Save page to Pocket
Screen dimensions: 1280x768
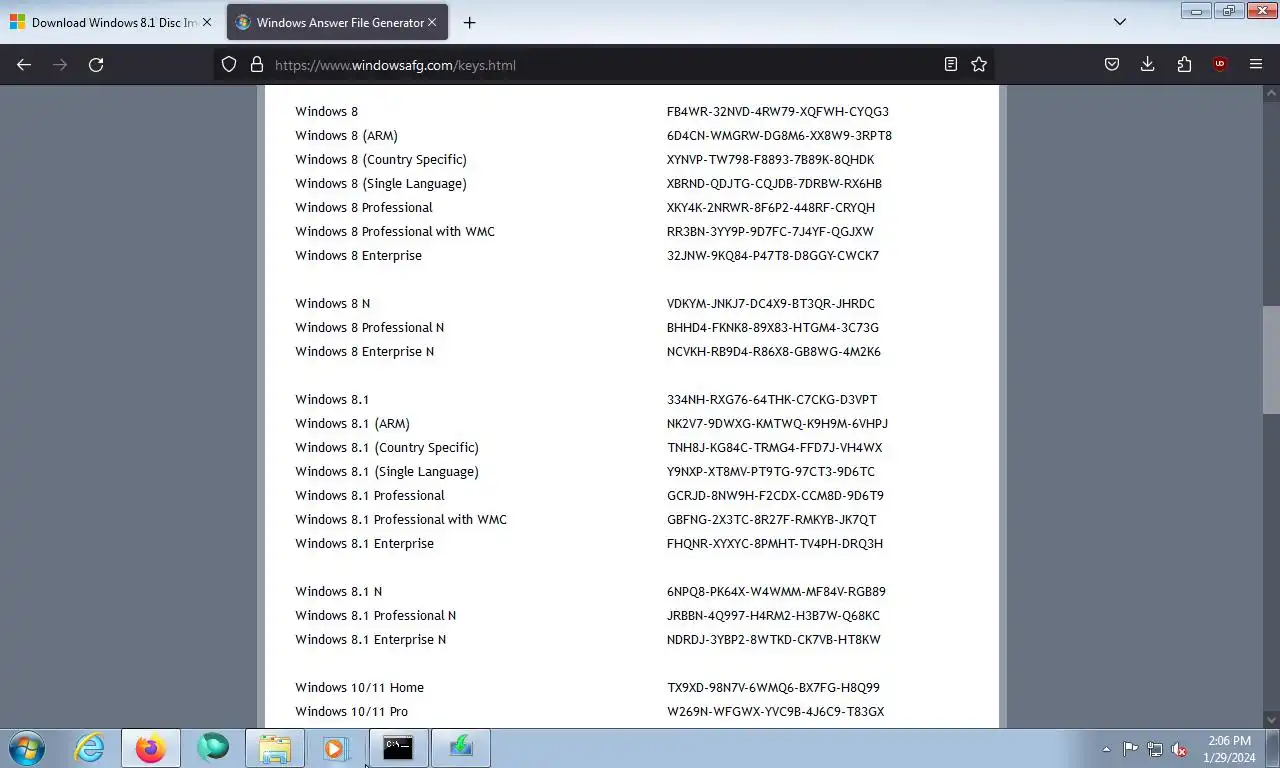pyautogui.click(x=1112, y=64)
